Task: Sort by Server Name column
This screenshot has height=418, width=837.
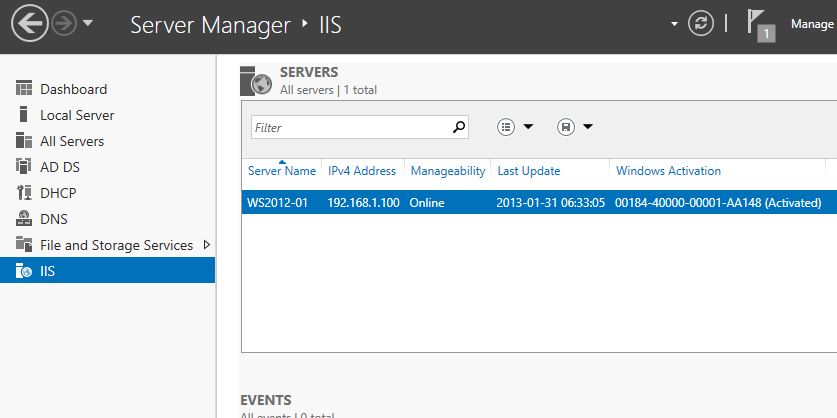Action: point(282,171)
